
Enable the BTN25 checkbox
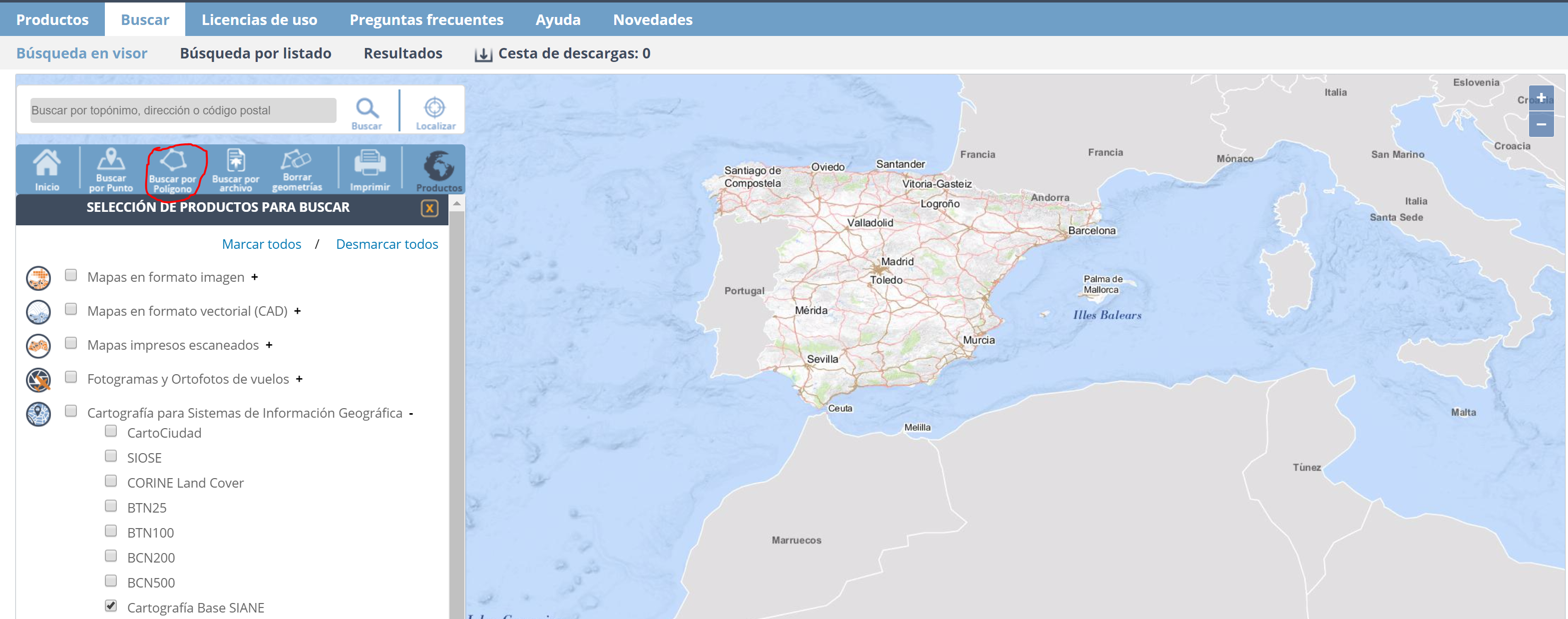point(111,506)
